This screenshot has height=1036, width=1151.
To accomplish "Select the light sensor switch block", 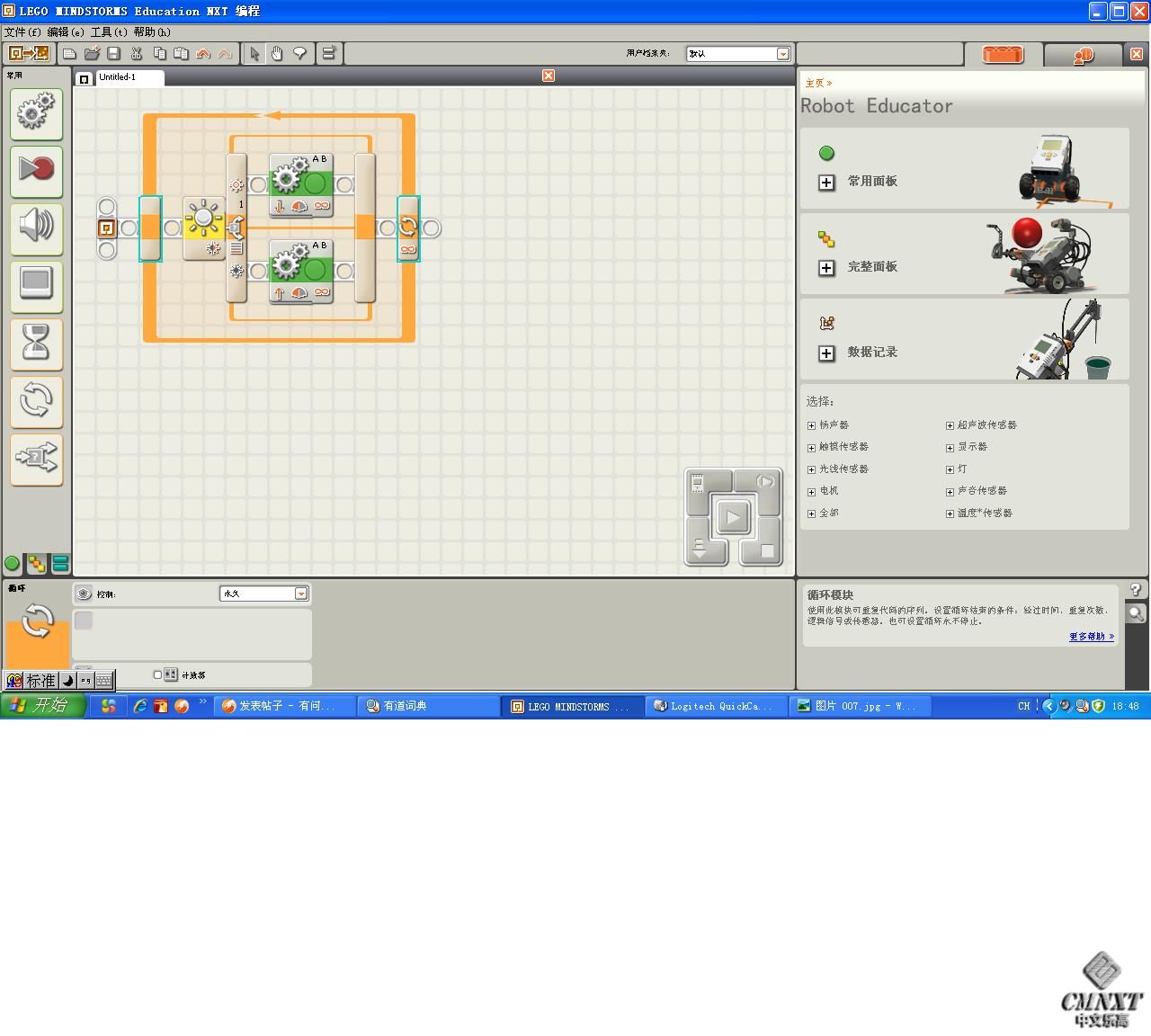I will [x=204, y=228].
